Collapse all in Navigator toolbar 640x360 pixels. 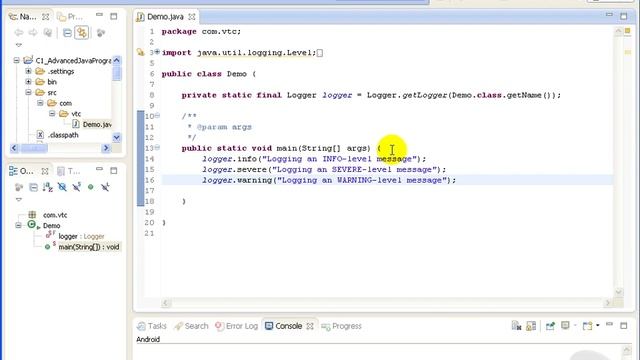point(67,33)
